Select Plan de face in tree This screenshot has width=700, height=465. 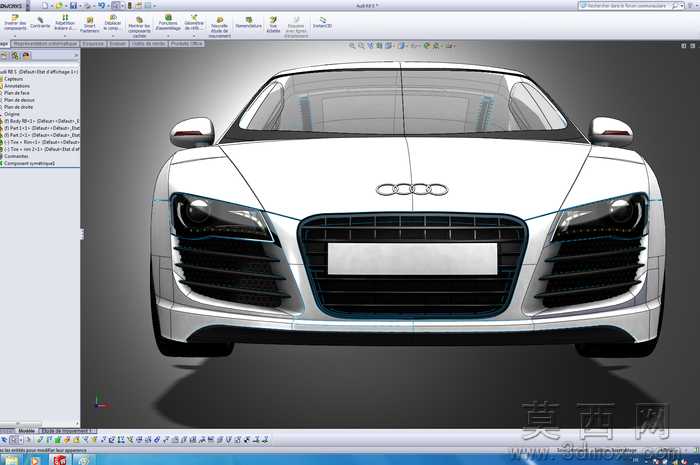pos(17,93)
